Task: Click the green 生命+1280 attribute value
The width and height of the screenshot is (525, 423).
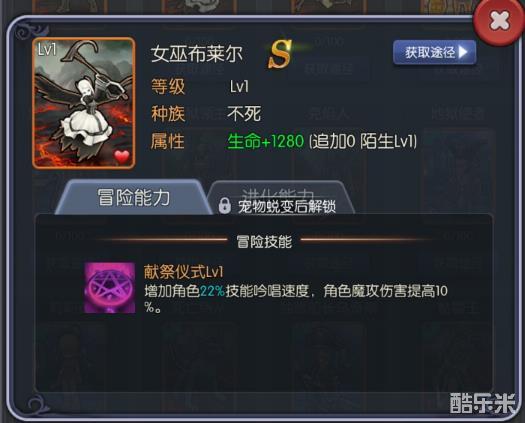Action: 266,141
